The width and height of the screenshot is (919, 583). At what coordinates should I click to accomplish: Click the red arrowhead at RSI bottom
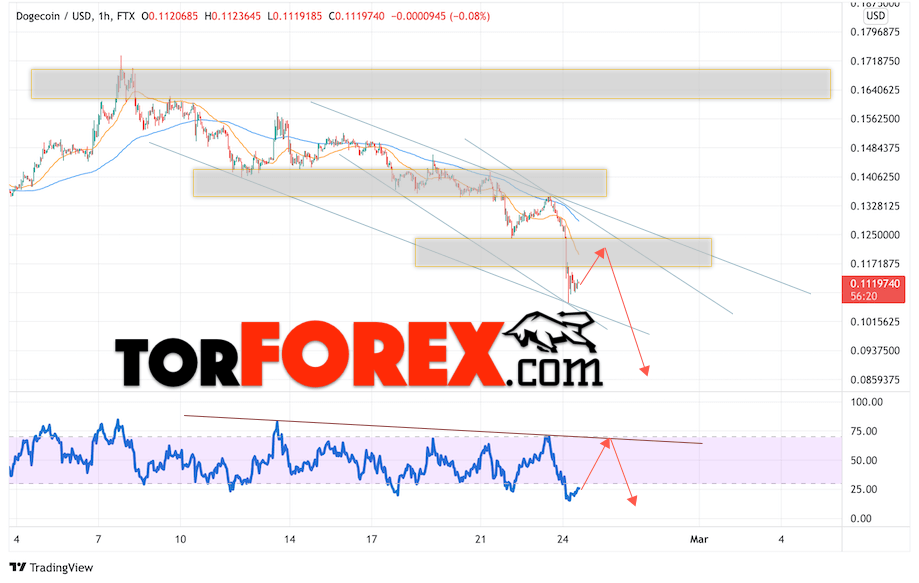[x=632, y=500]
